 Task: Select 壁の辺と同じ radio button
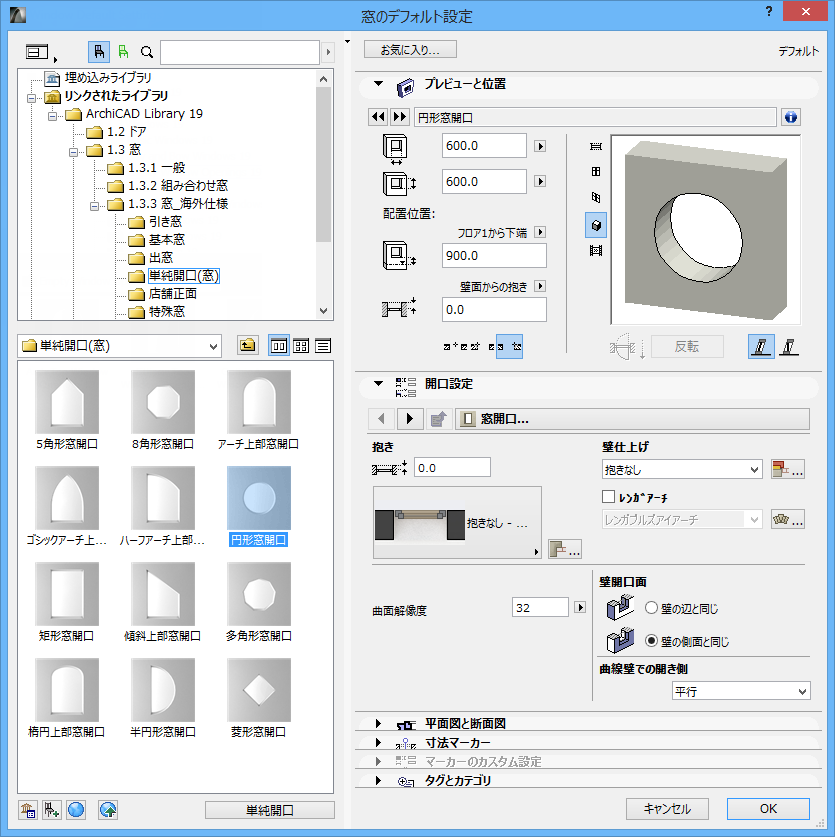(651, 608)
